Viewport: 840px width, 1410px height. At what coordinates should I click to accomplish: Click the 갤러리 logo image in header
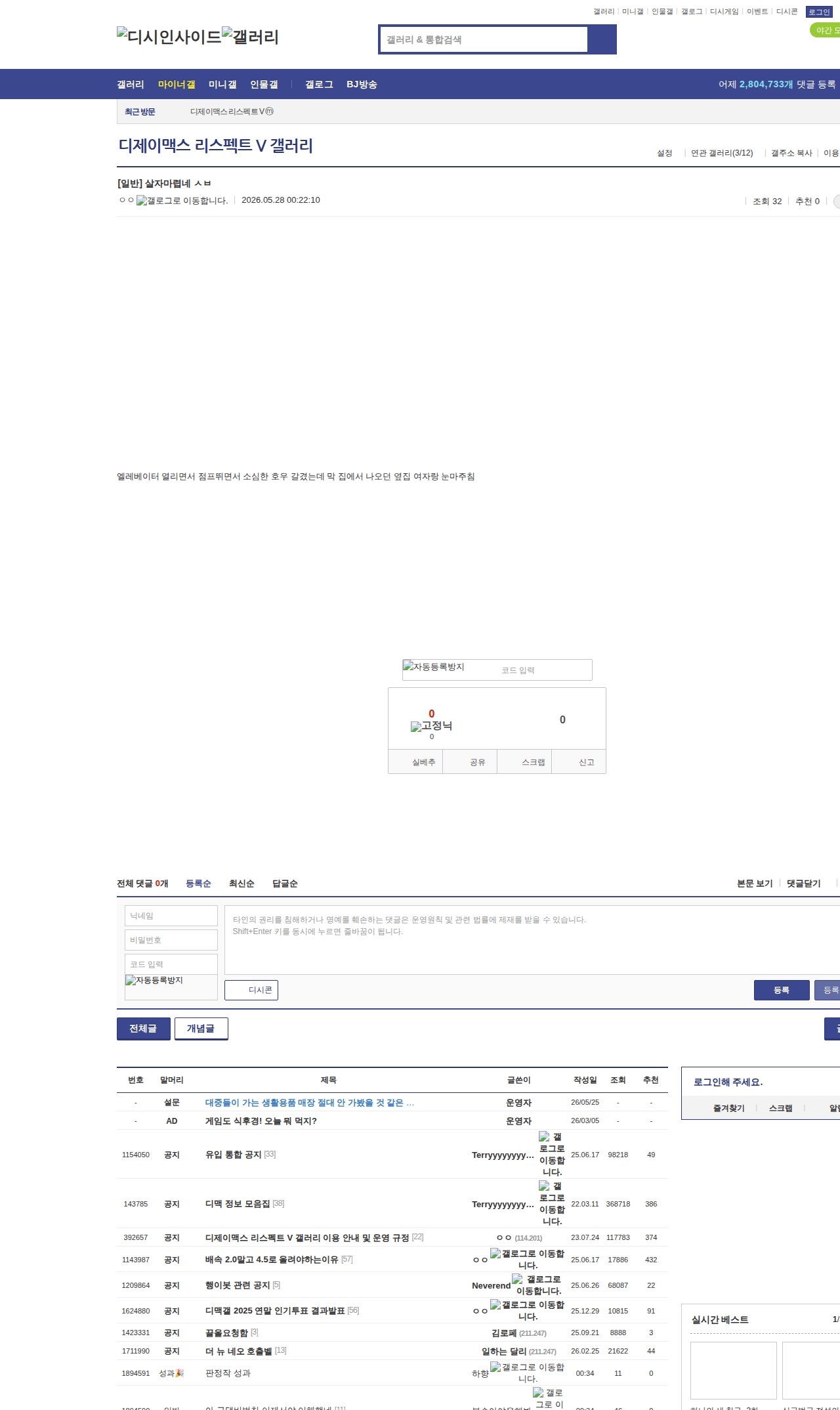pyautogui.click(x=250, y=36)
